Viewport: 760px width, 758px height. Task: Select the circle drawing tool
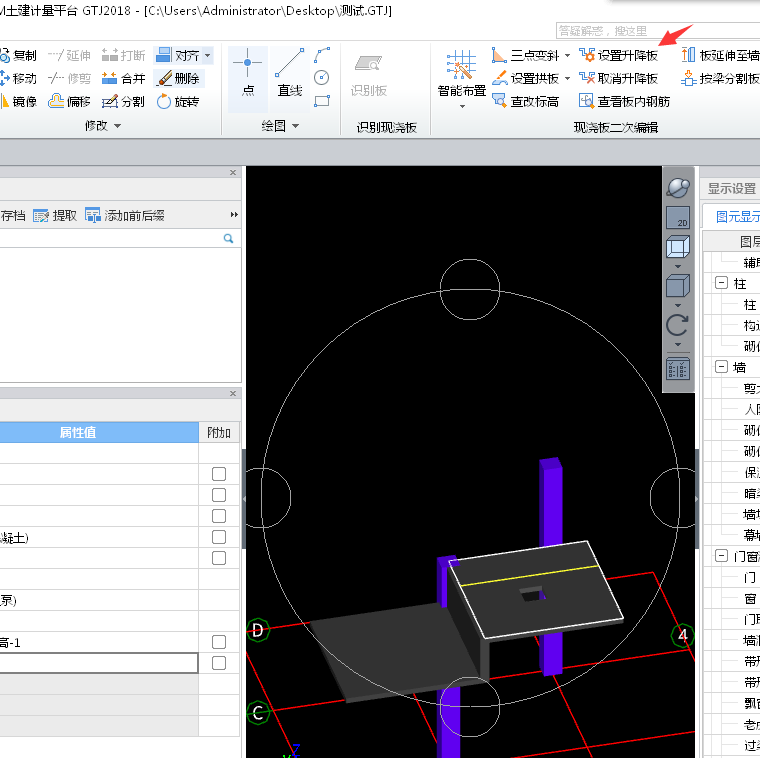click(322, 78)
